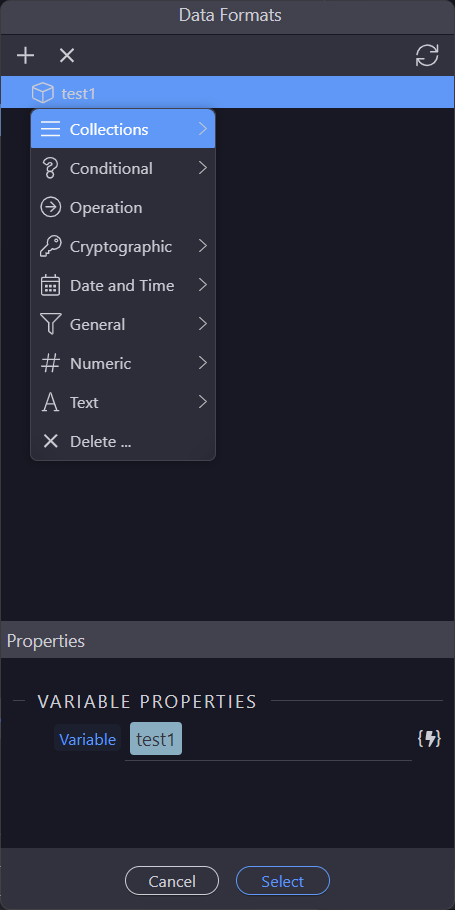Expand the Conditional submenu chevron
The image size is (455, 910).
tap(202, 168)
